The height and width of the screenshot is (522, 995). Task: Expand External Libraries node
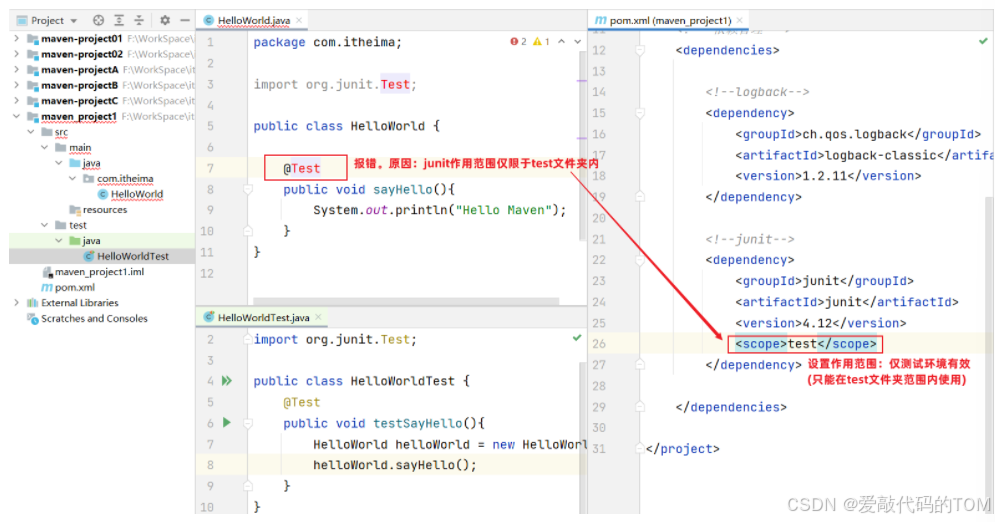click(16, 303)
